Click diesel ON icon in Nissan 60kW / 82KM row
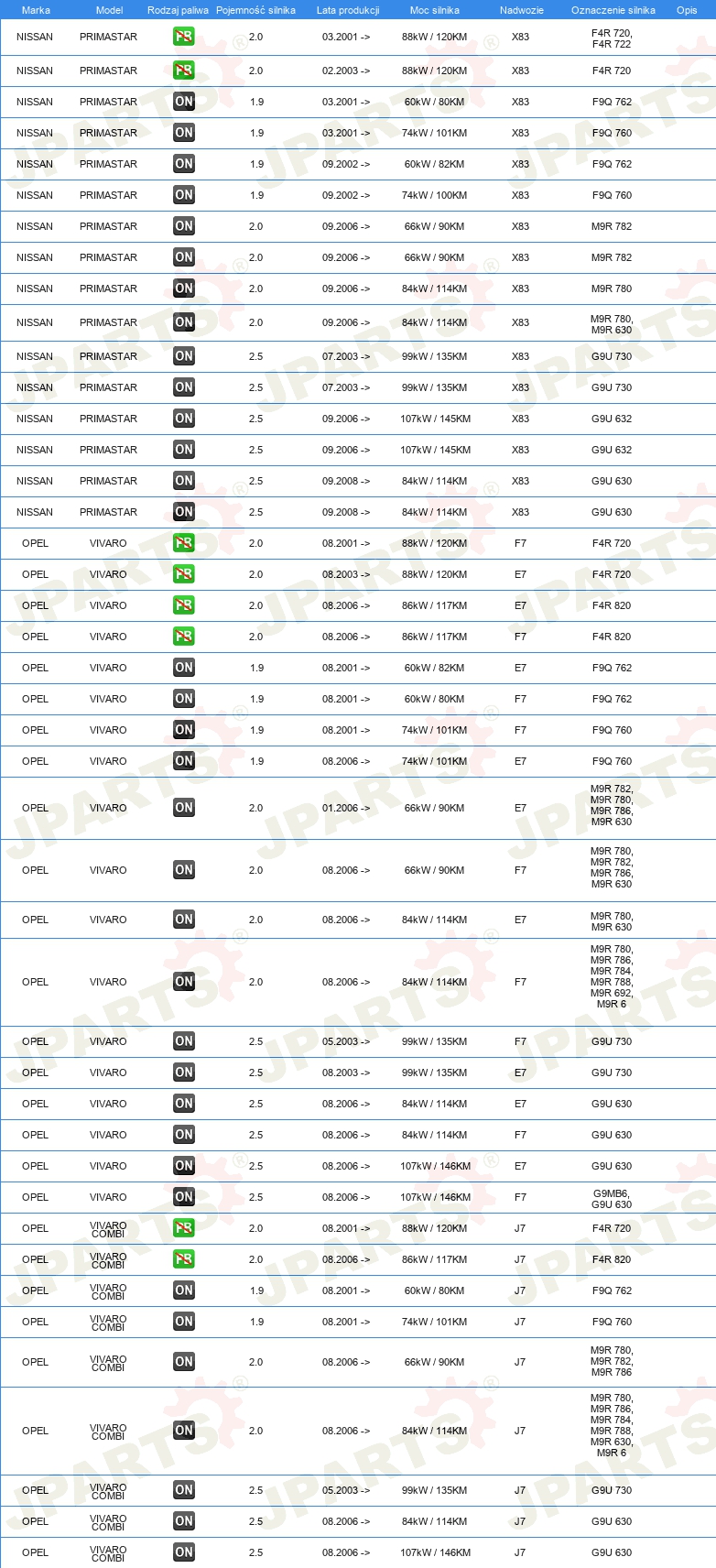 click(184, 164)
